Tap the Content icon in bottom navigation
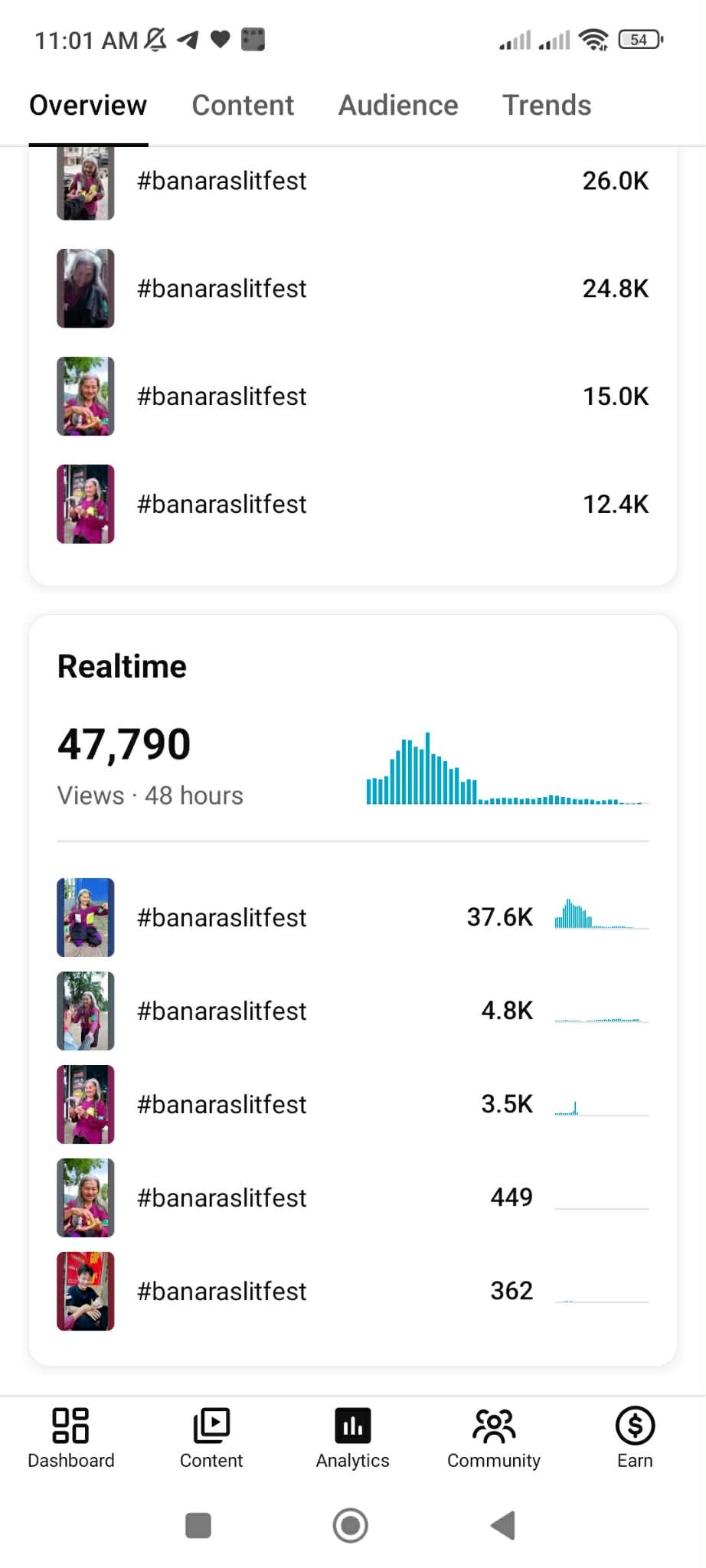The image size is (706, 1568). pyautogui.click(x=211, y=1426)
